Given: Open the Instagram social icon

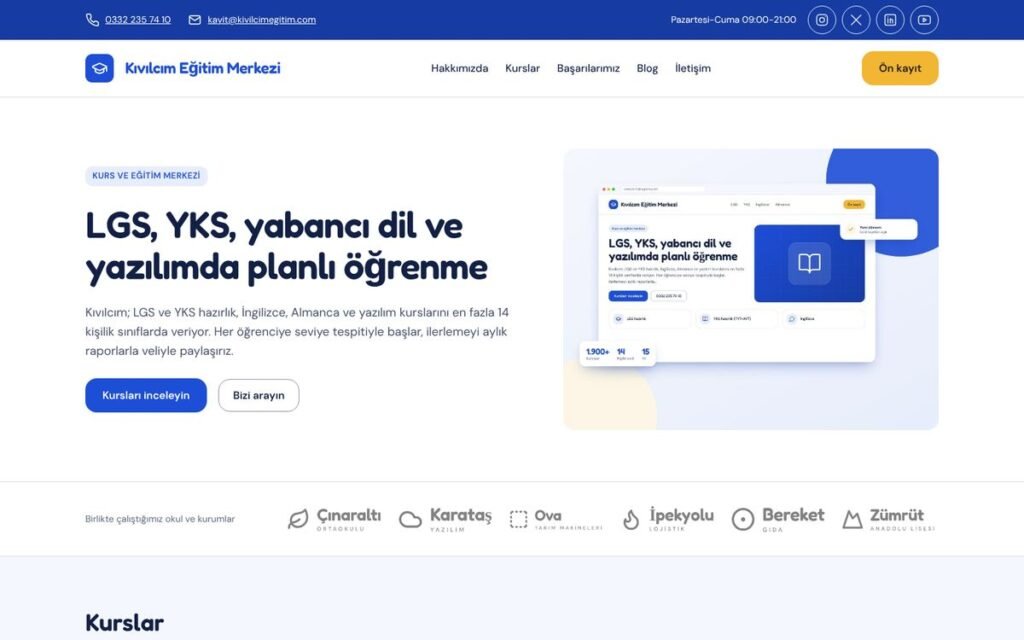Looking at the screenshot, I should 822,20.
